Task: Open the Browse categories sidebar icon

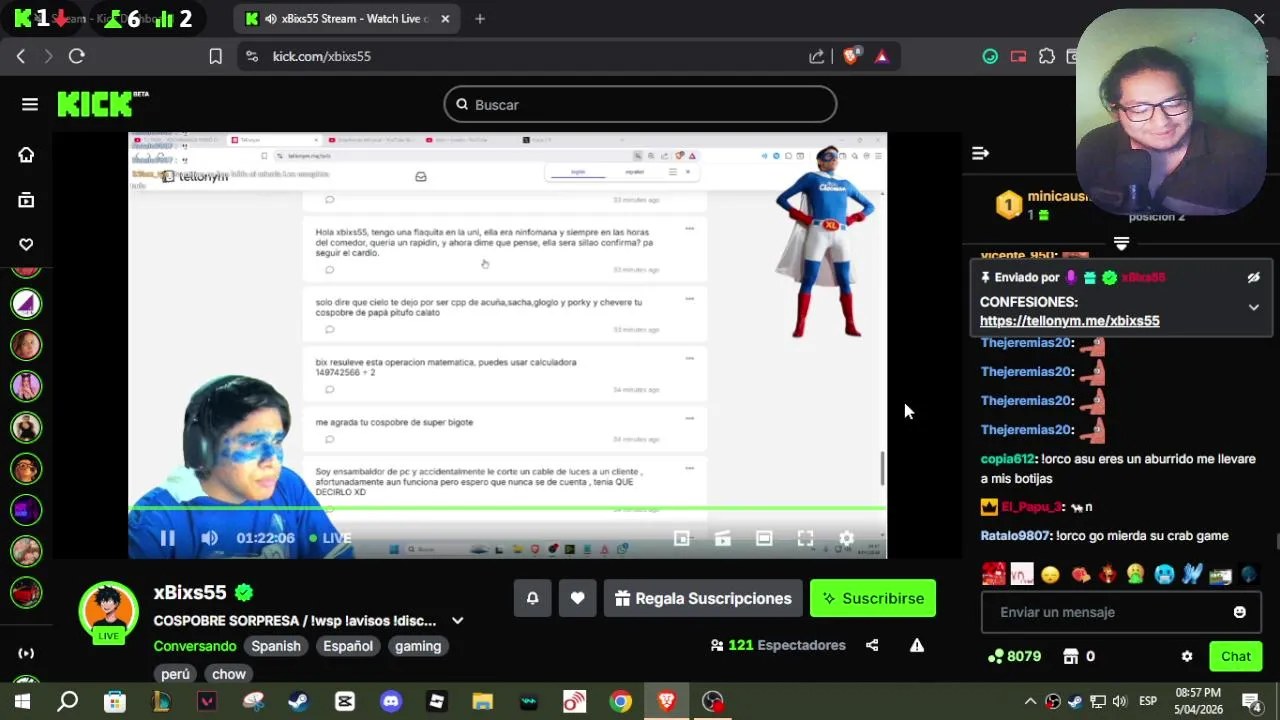Action: pyautogui.click(x=26, y=200)
